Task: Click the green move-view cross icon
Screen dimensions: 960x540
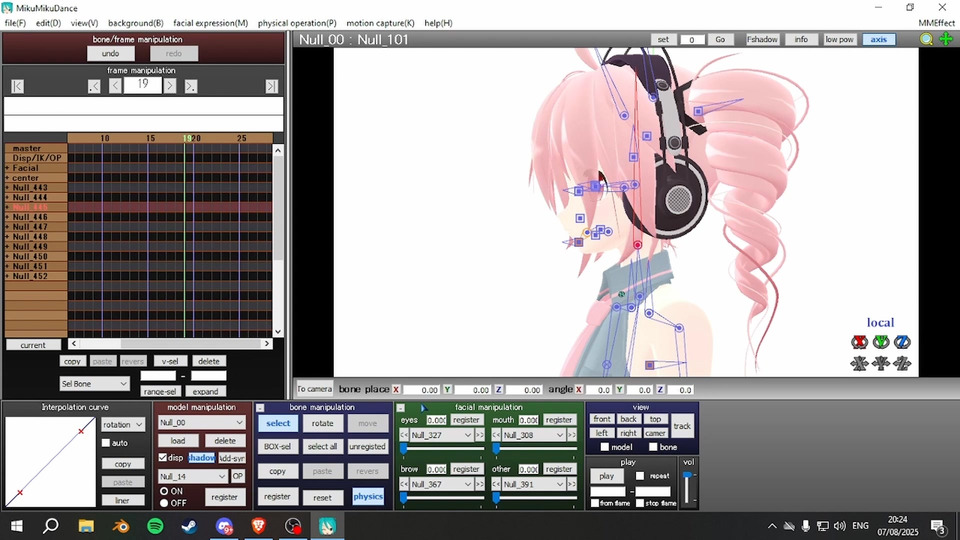Action: [x=946, y=39]
